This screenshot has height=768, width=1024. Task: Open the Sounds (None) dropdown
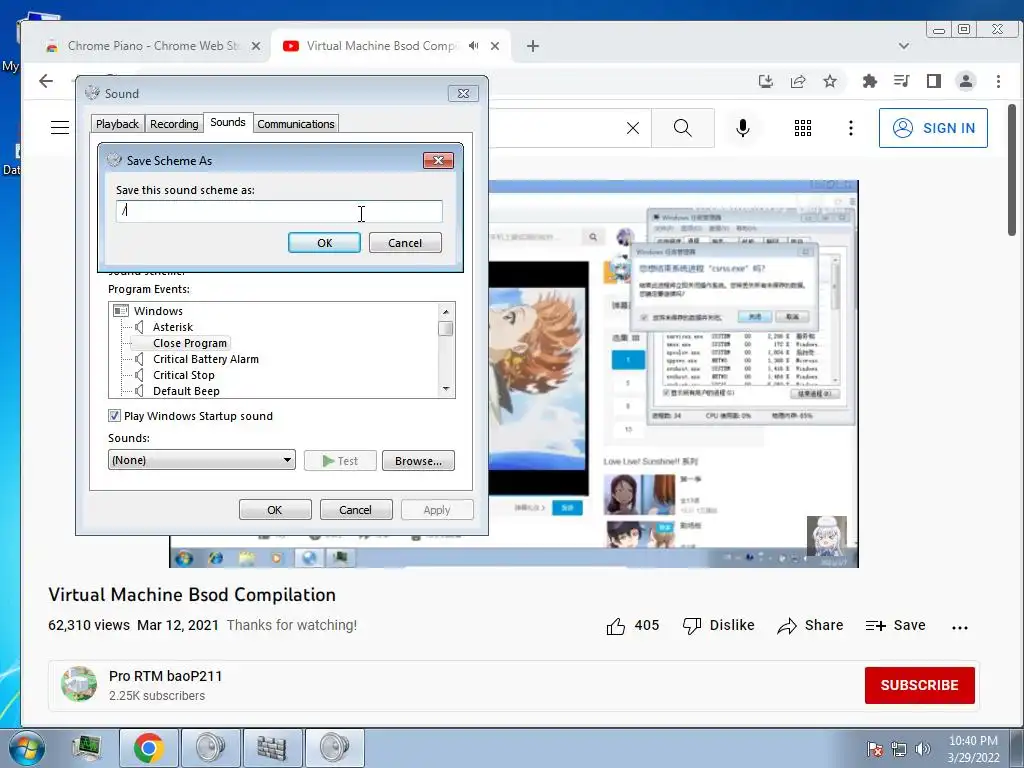(x=201, y=460)
